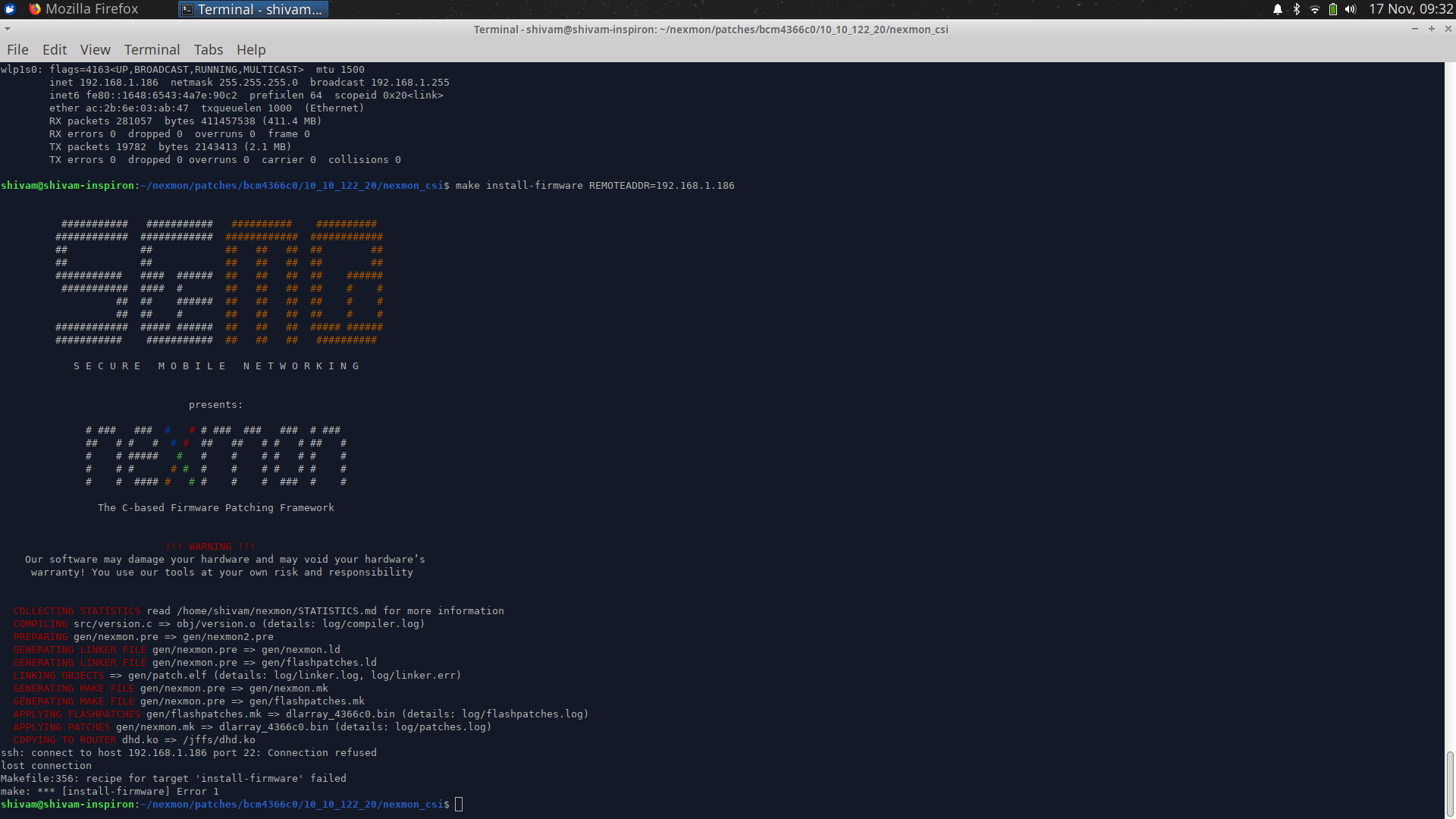Click the Firefox icon in the panel
The height and width of the screenshot is (819, 1456).
(35, 9)
